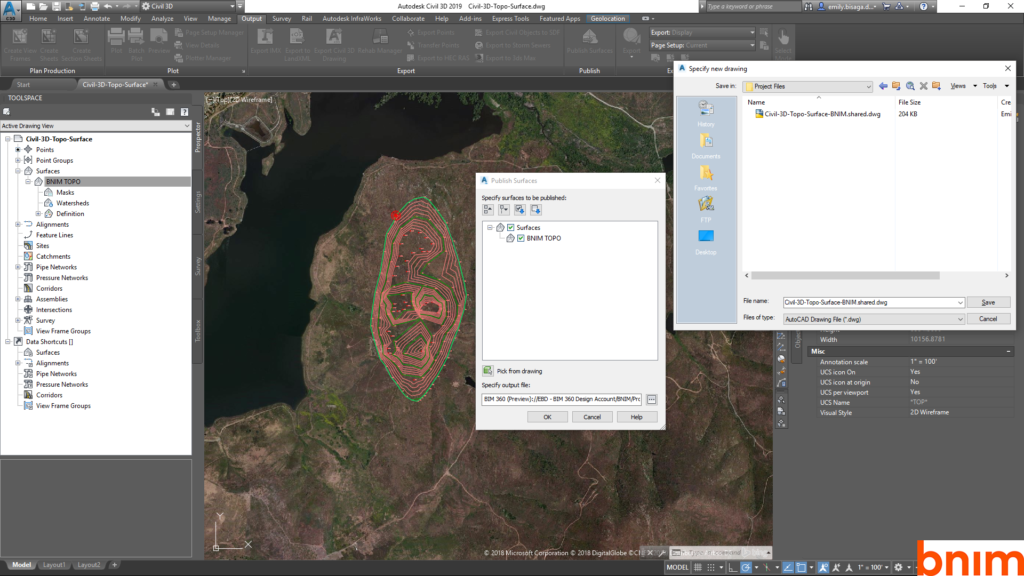1024x576 pixels.
Task: Uncheck the Surfaces checkbox in Publish Surfaces
Action: coord(511,228)
